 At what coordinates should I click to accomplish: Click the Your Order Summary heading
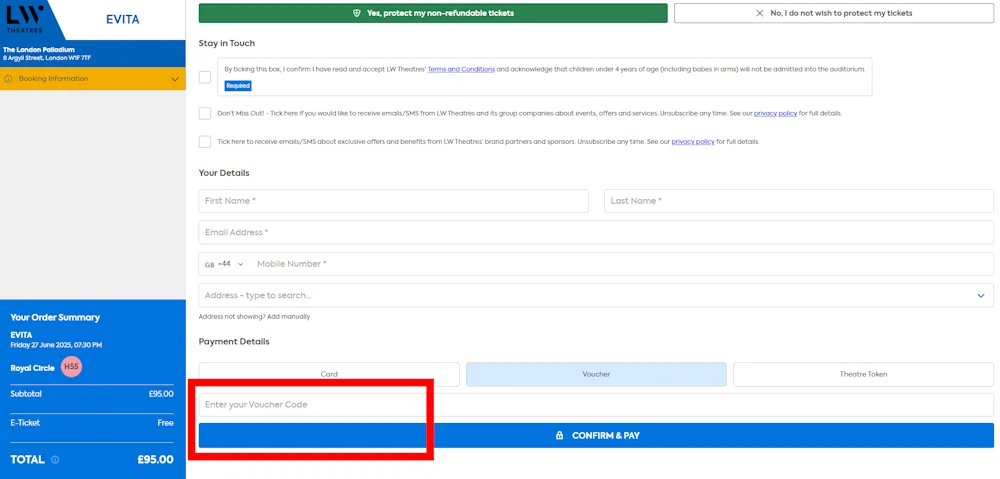(55, 318)
